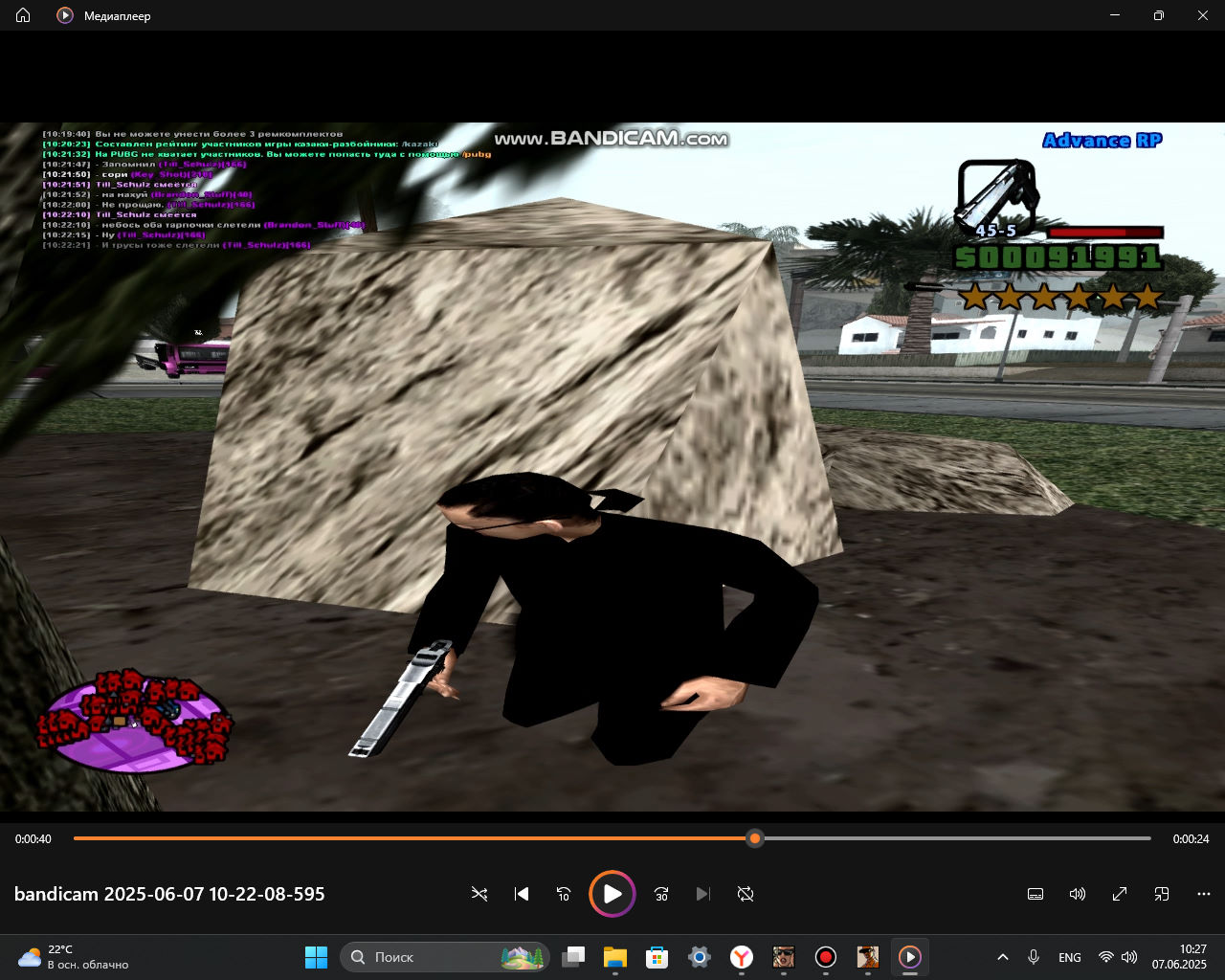This screenshot has width=1225, height=980.
Task: Click the video title bandicam 2025-06-07 10-22-08-595
Action: (x=169, y=894)
